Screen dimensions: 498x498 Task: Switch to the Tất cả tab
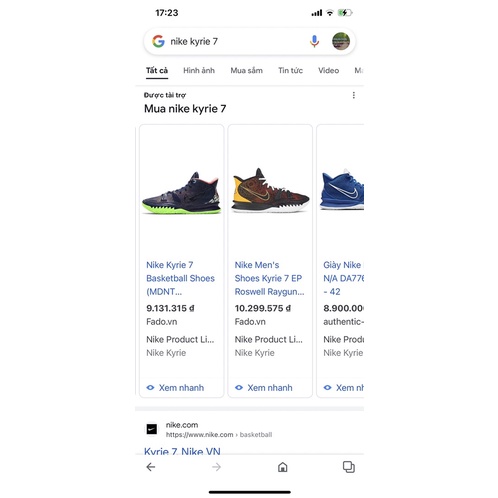coord(157,71)
